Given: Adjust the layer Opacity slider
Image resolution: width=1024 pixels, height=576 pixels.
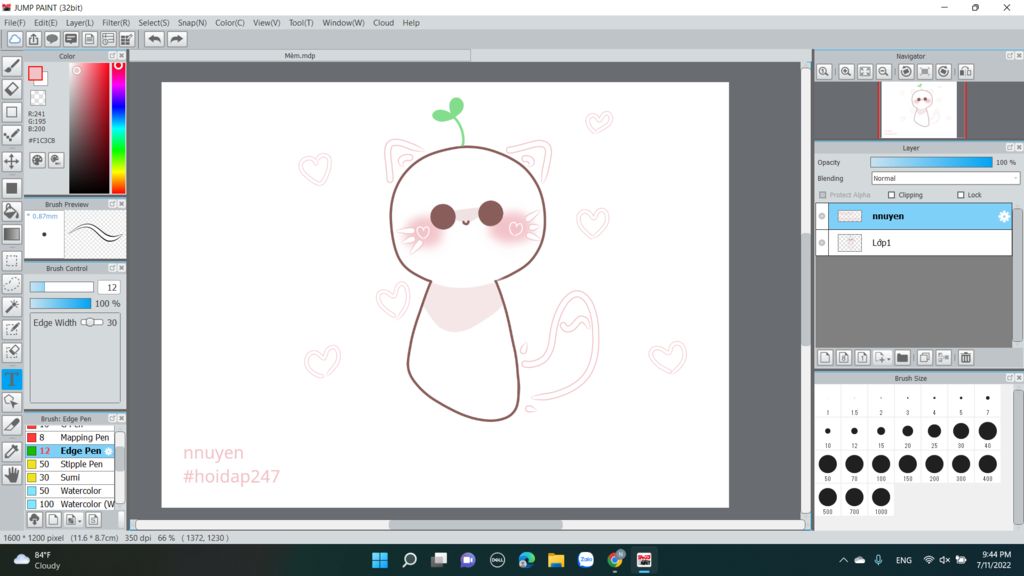Looking at the screenshot, I should (x=931, y=163).
